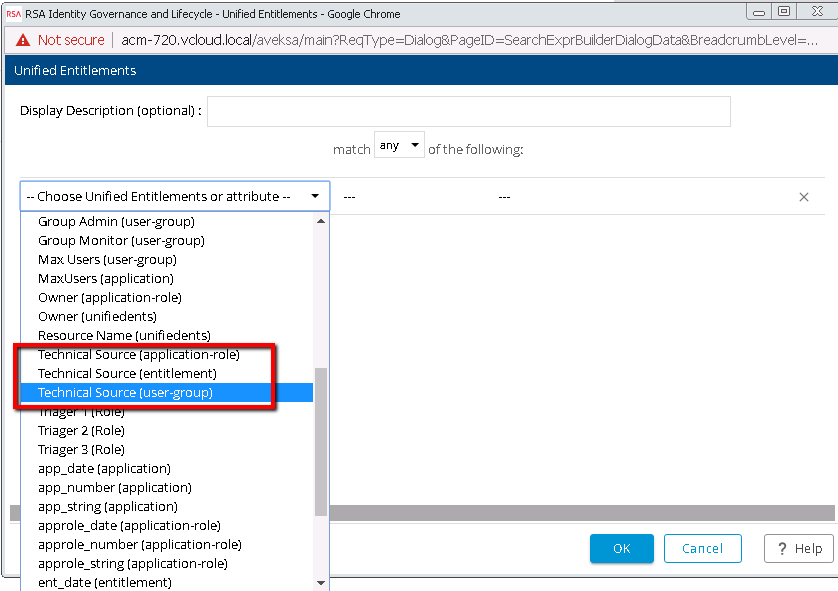Click the RSA favicon in title bar
Image resolution: width=838 pixels, height=591 pixels.
pyautogui.click(x=13, y=13)
